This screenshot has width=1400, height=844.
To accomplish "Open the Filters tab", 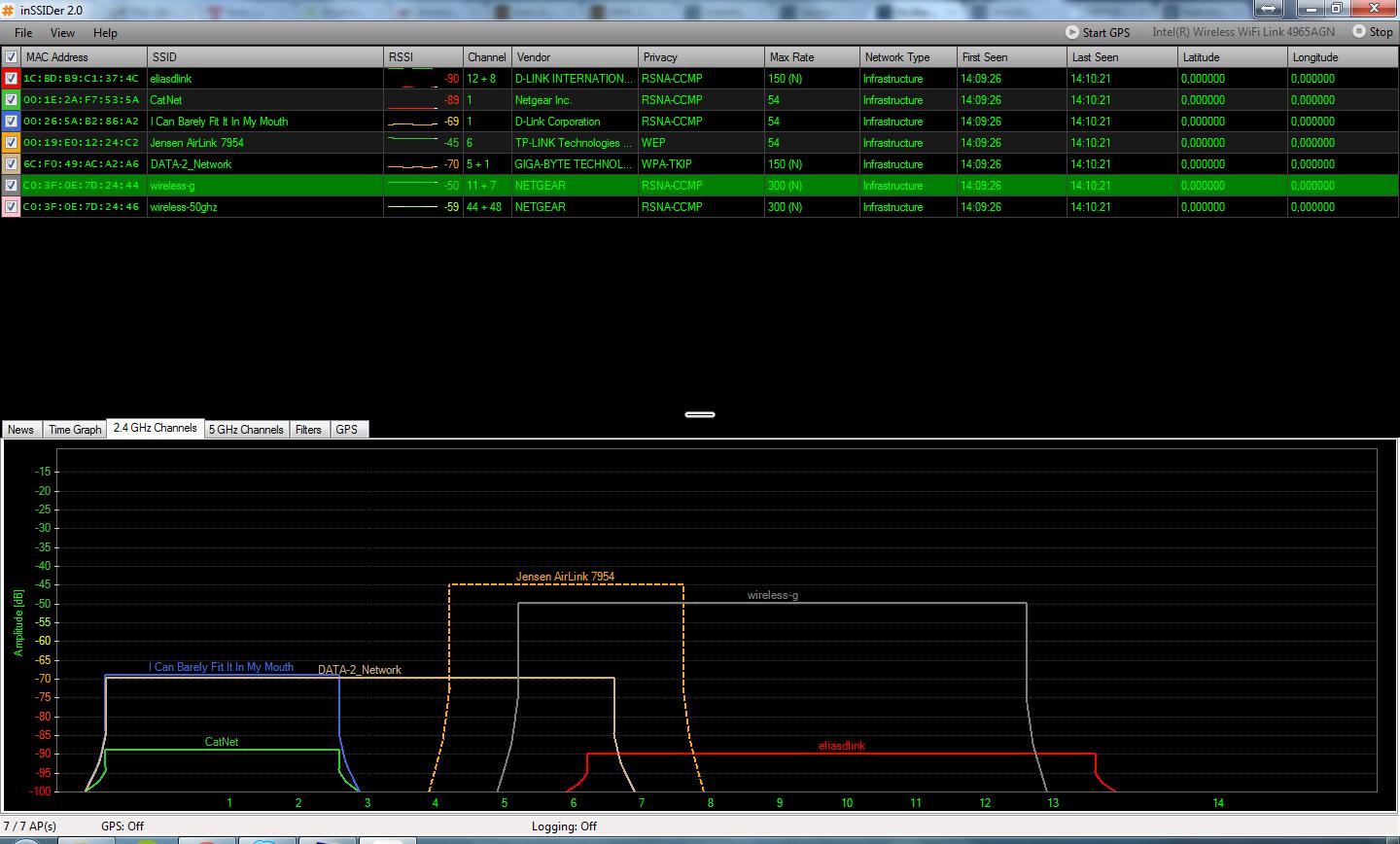I will click(308, 429).
